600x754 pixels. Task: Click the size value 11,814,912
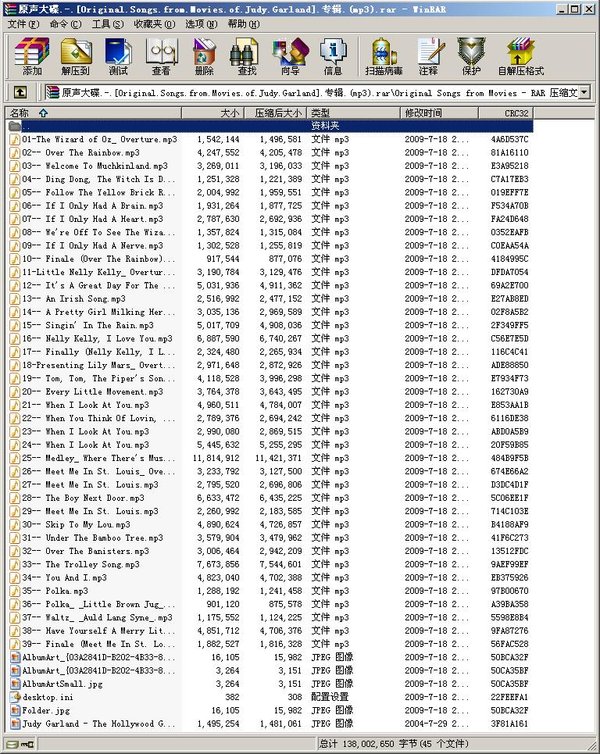[x=216, y=458]
